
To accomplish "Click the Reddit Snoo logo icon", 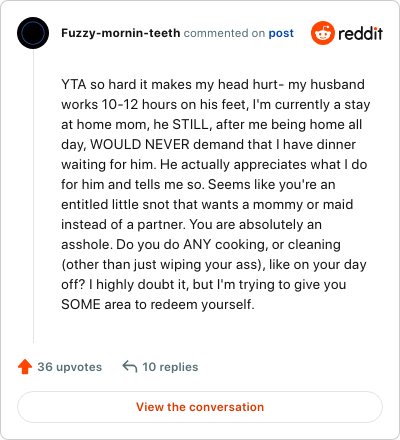I will (322, 33).
